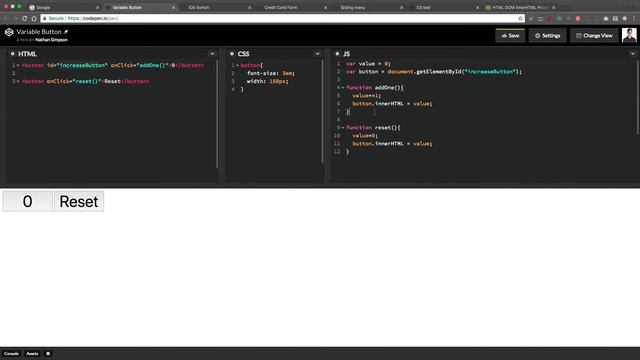This screenshot has width=640, height=360.
Task: Expand the CSS panel dropdown chevron
Action: pyautogui.click(x=317, y=53)
